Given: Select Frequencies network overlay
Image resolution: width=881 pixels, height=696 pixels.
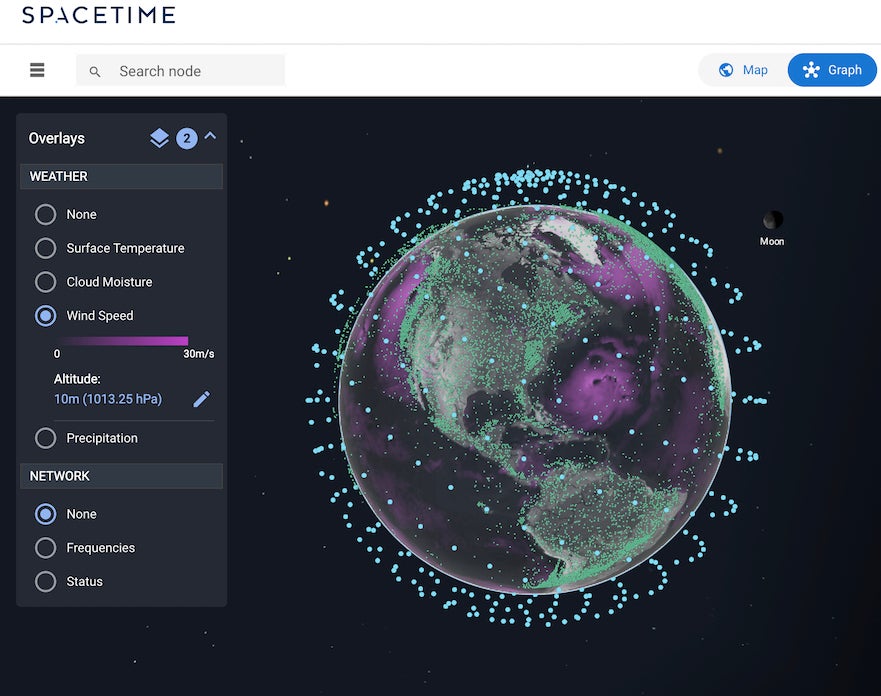Looking at the screenshot, I should pos(46,548).
